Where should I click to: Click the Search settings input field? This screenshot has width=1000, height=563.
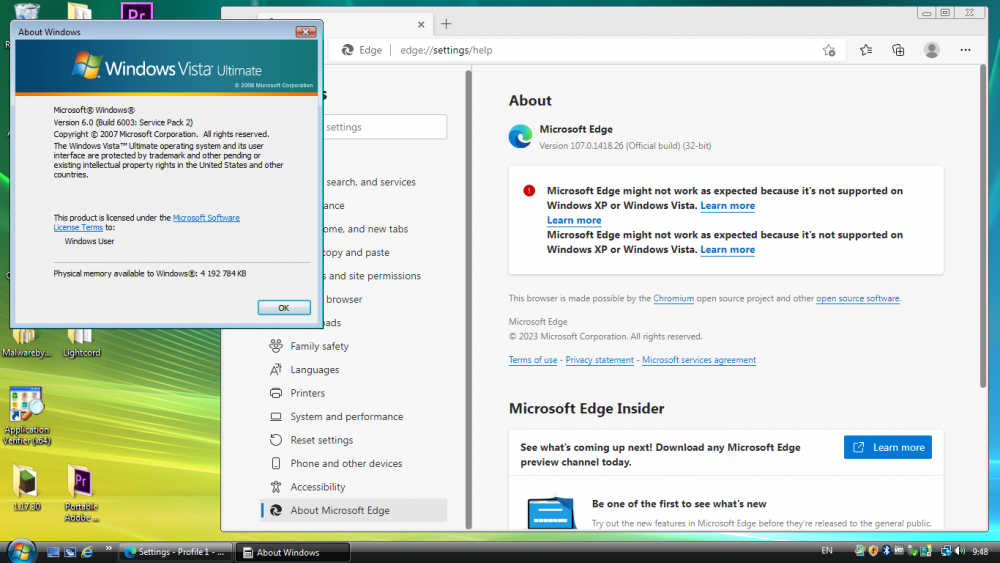[385, 127]
